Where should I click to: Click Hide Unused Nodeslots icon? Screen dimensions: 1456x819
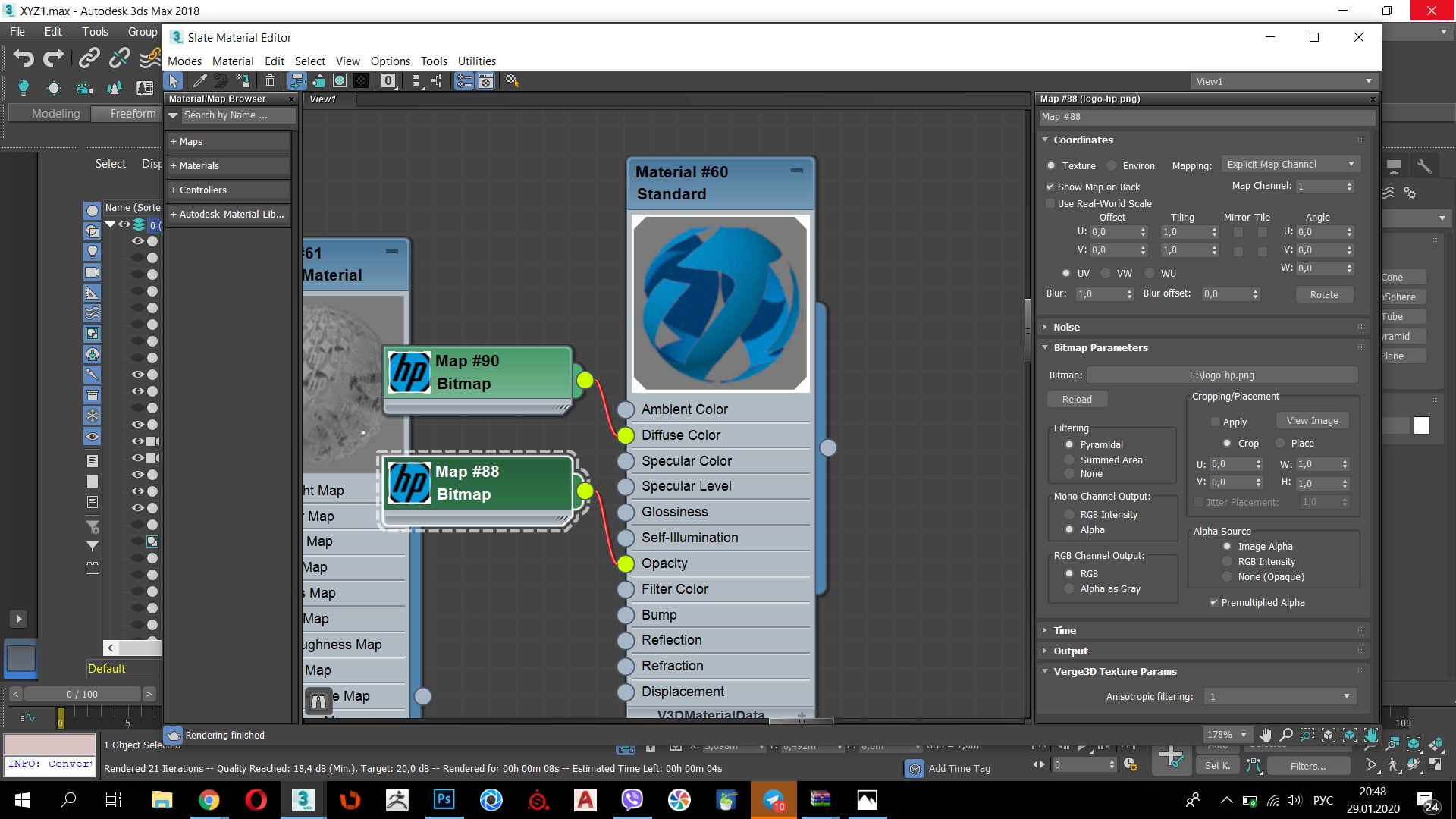(x=318, y=80)
